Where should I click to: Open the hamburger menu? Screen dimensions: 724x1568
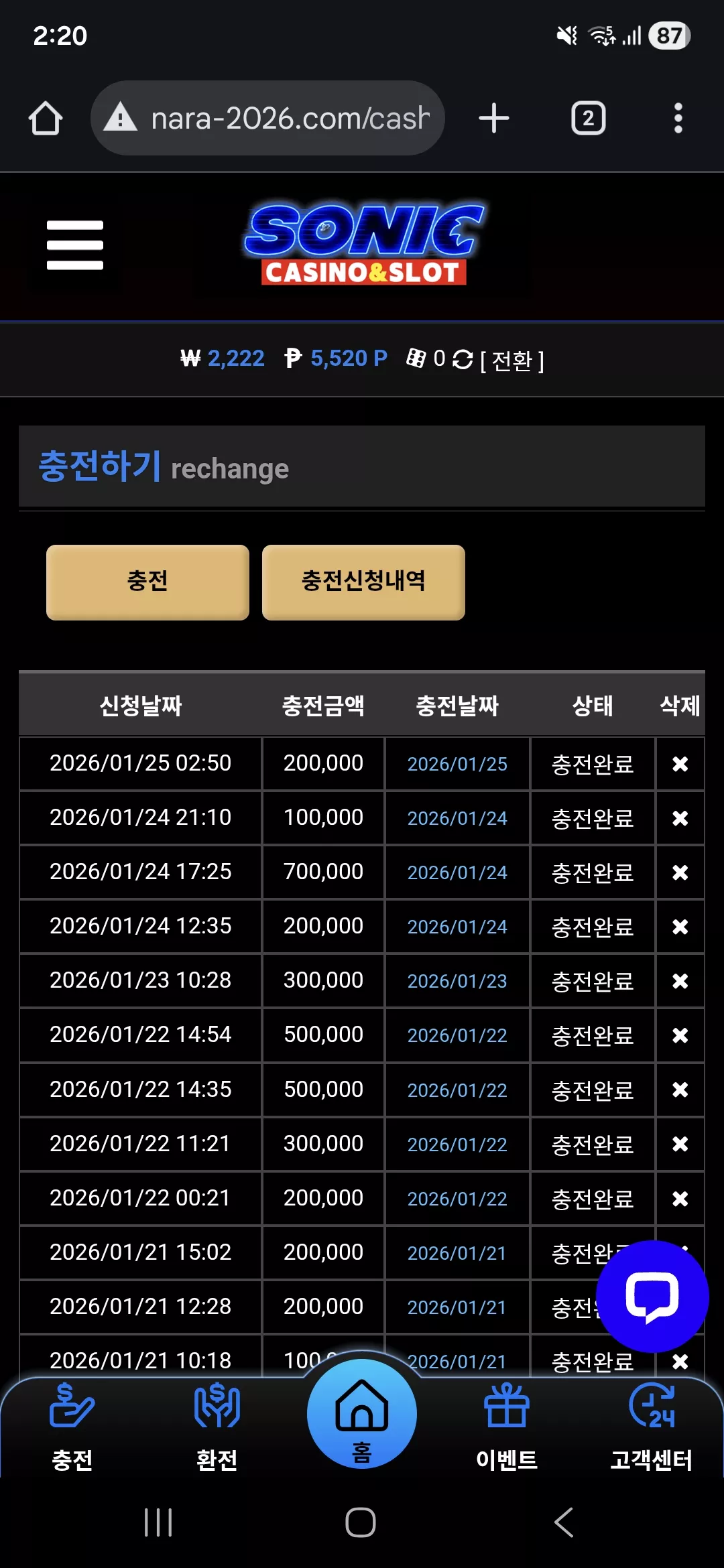tap(75, 245)
